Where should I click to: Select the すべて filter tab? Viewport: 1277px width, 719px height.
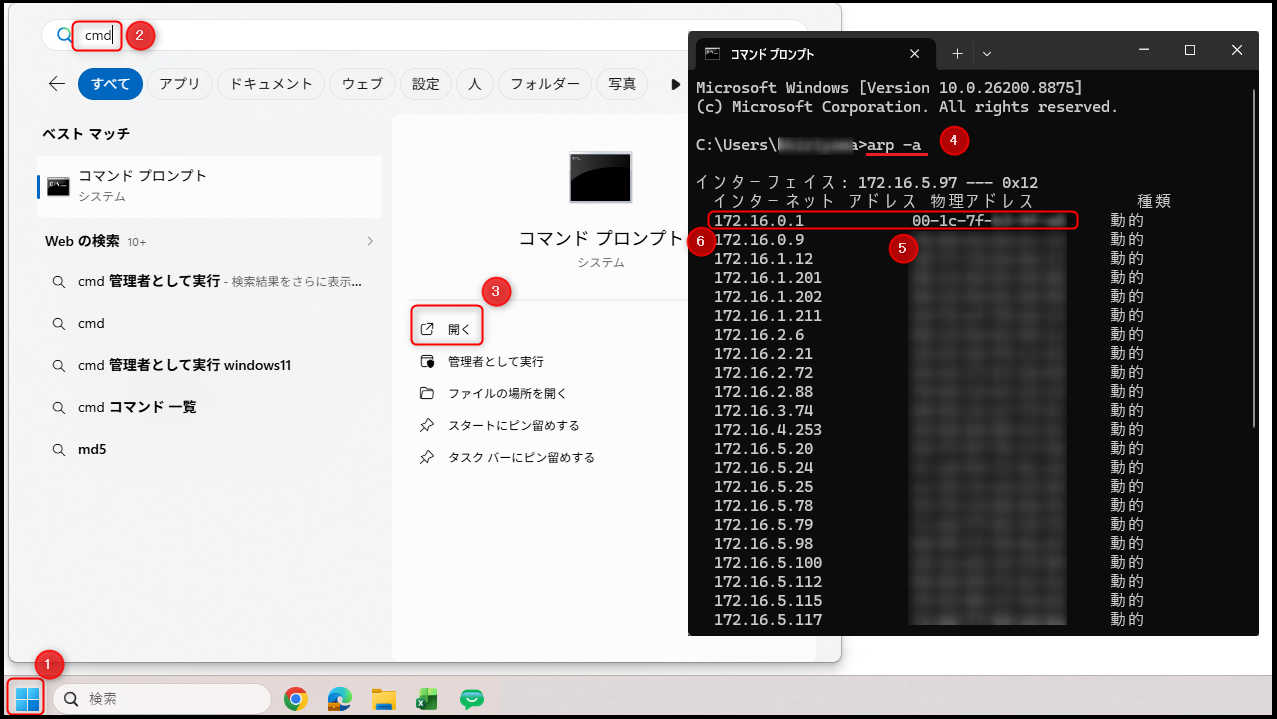pos(110,84)
